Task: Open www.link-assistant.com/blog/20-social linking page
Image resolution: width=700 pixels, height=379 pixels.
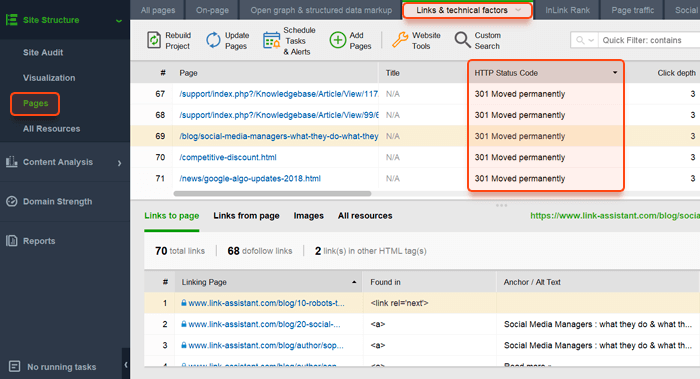Action: pyautogui.click(x=264, y=324)
